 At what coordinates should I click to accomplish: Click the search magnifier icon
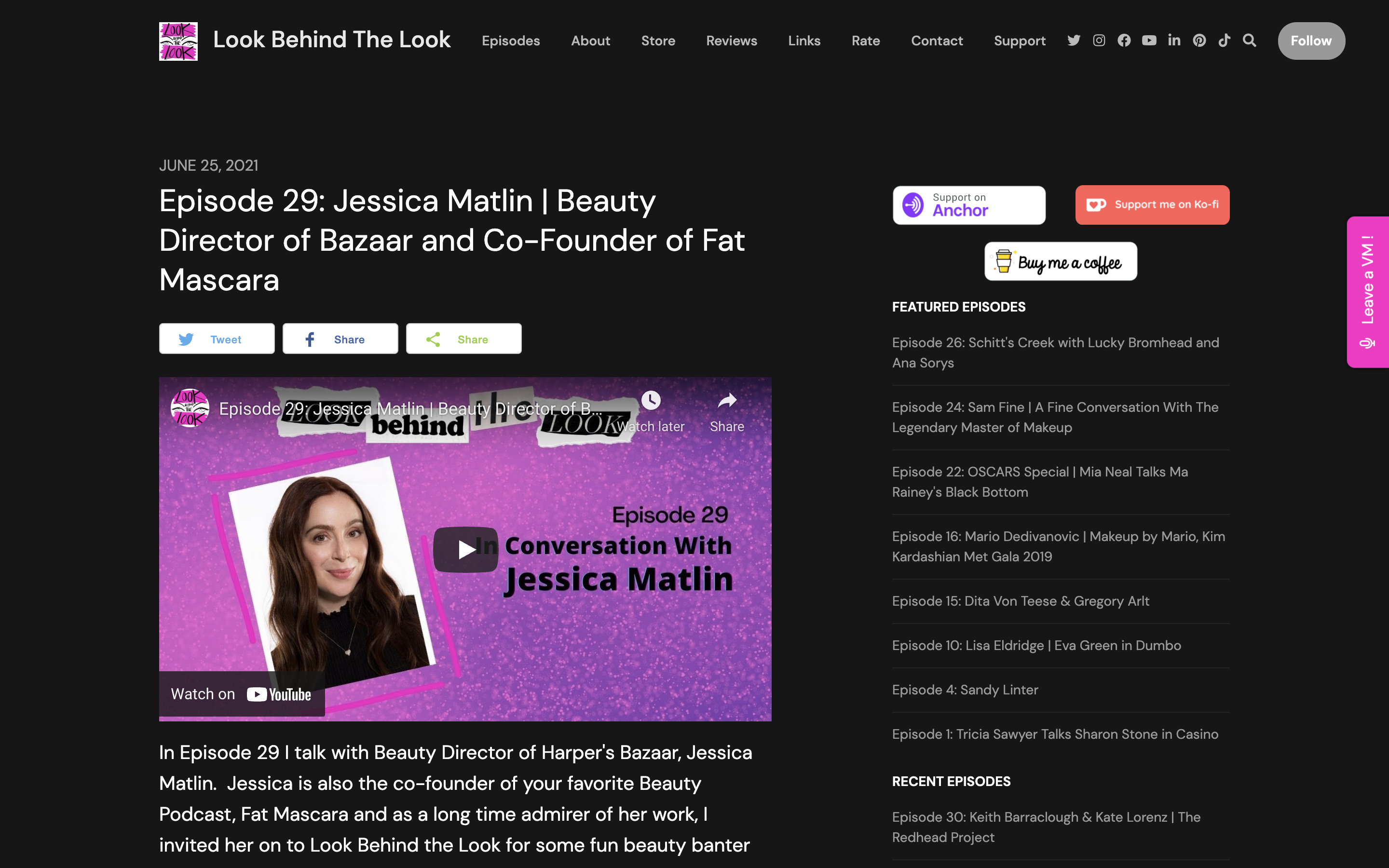(1250, 40)
